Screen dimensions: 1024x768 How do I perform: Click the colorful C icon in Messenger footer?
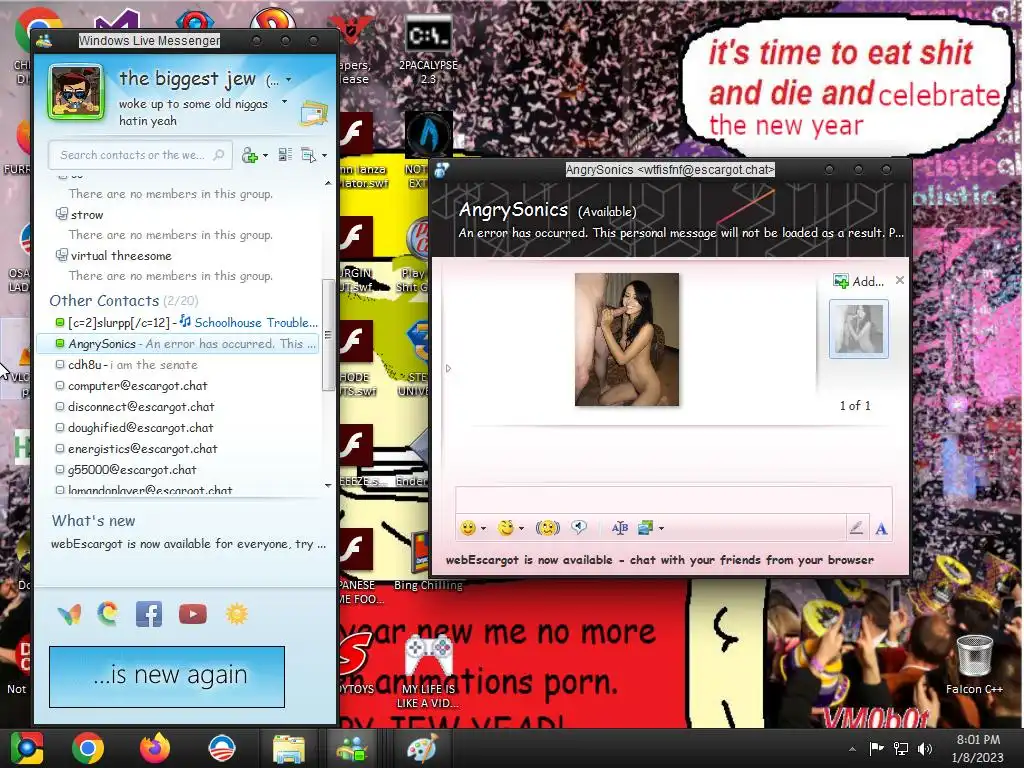(108, 614)
